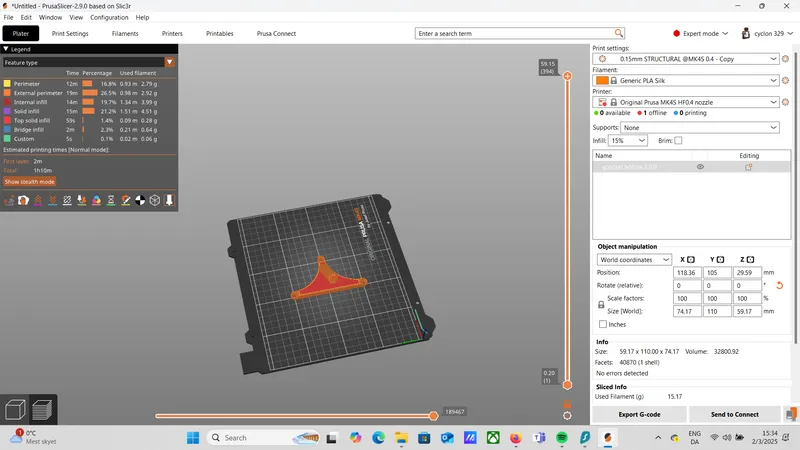Toggle retractions visibility icon

(x=38, y=201)
